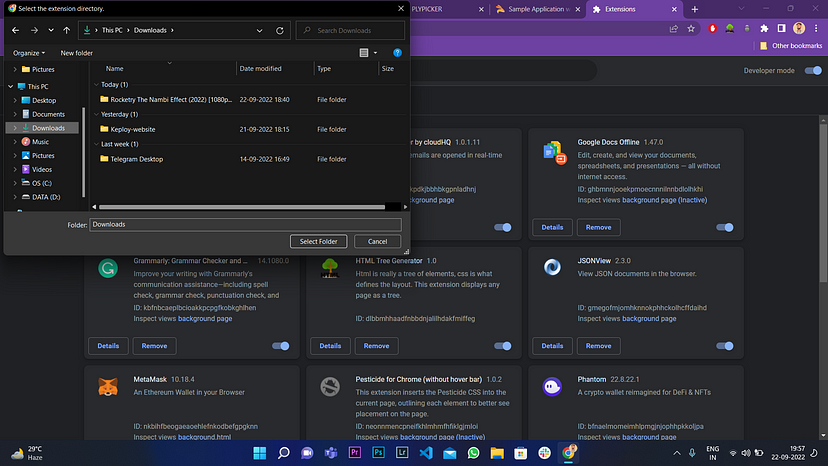Viewport: 828px width, 466px height.
Task: Remove the JSONView extension
Action: tap(598, 346)
